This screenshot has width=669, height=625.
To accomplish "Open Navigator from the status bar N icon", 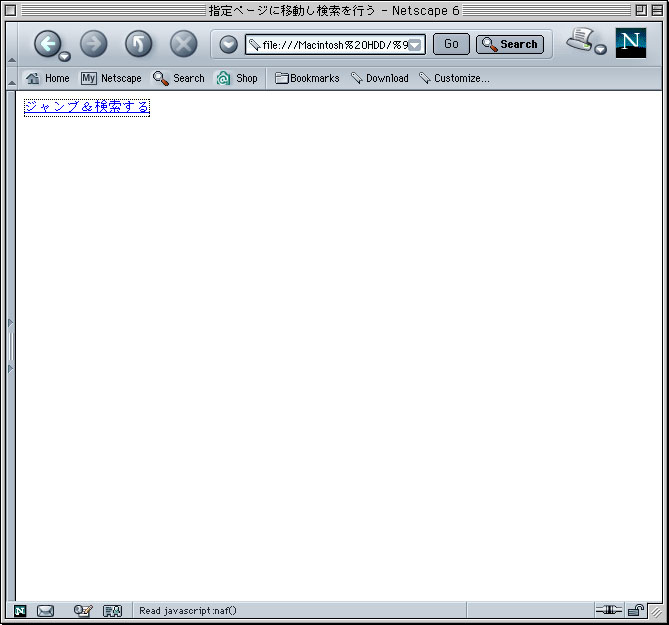I will click(x=20, y=611).
